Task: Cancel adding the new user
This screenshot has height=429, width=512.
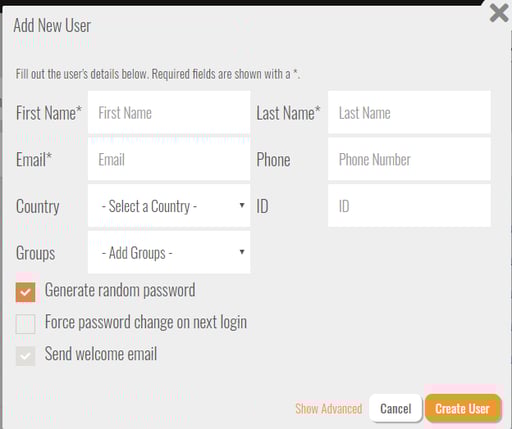Action: tap(396, 408)
